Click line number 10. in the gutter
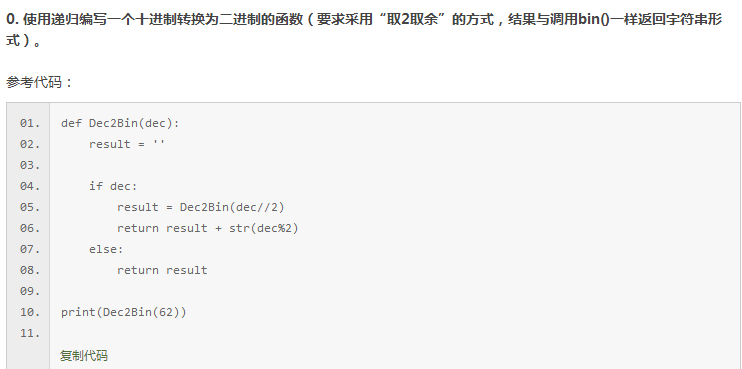 pos(30,312)
